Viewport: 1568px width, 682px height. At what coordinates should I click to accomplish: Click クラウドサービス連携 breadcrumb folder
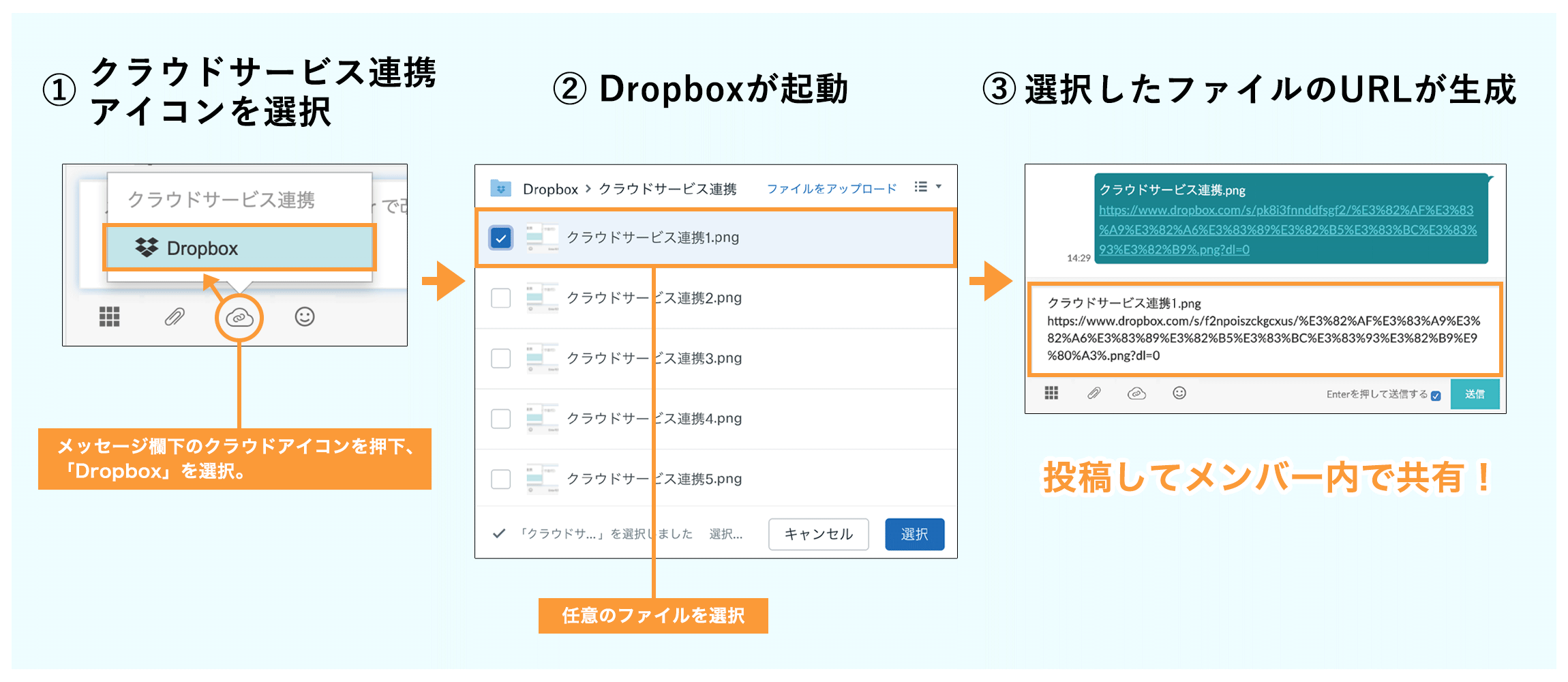coord(667,189)
